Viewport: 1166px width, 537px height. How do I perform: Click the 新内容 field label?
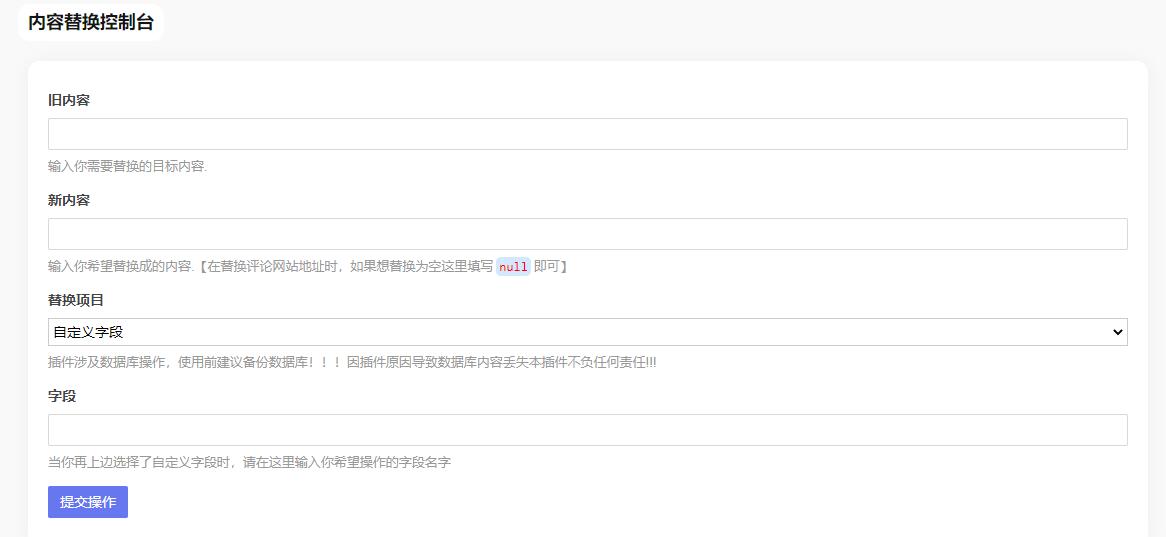point(69,200)
